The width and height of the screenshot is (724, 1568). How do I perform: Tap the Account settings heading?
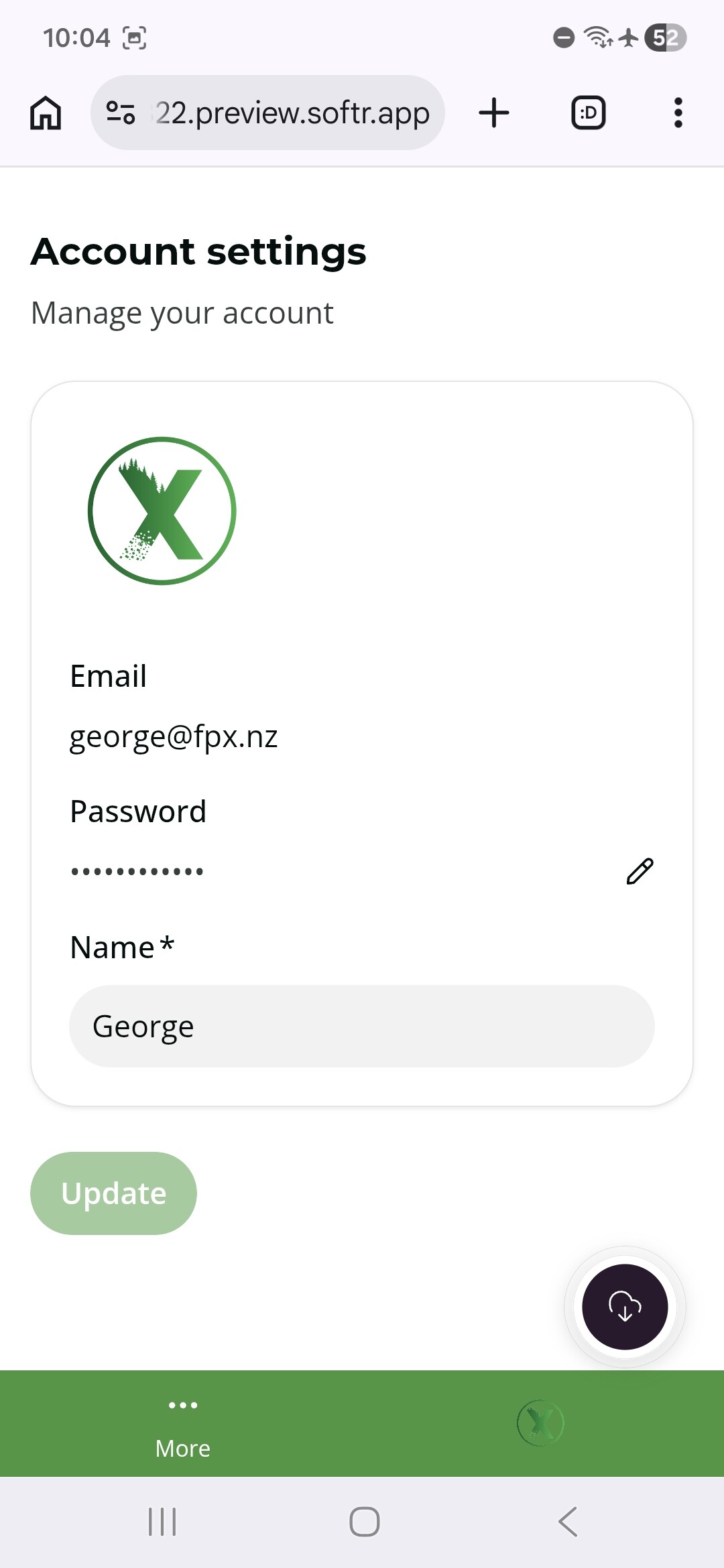point(198,252)
